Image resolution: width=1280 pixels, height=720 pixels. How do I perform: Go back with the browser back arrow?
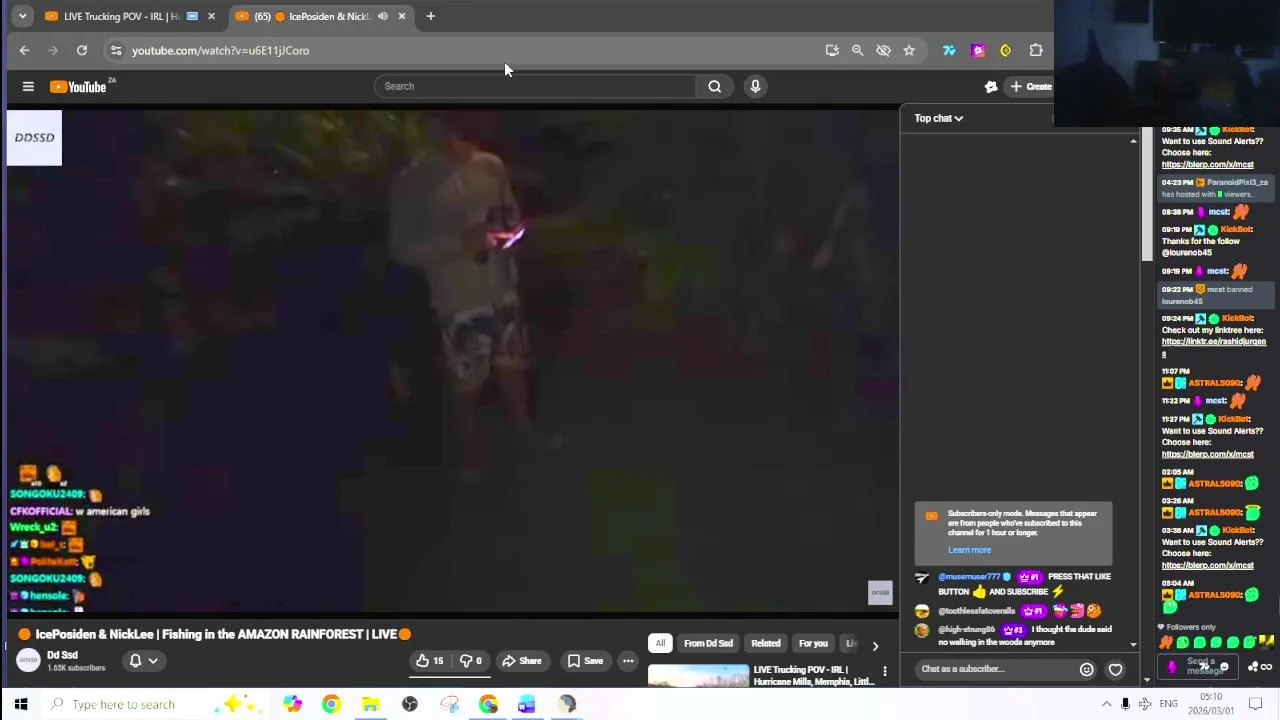[24, 50]
